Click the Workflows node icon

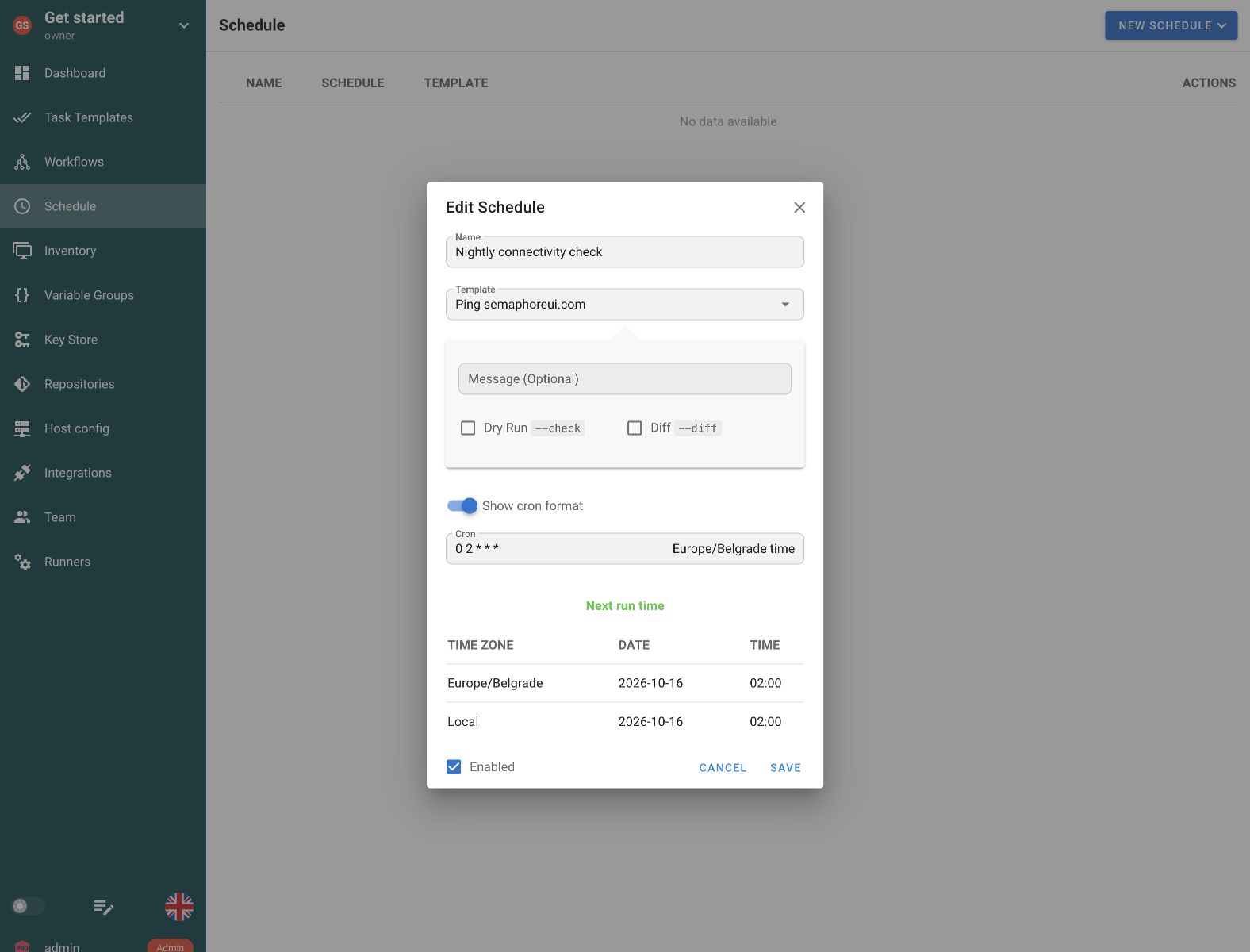coord(22,162)
